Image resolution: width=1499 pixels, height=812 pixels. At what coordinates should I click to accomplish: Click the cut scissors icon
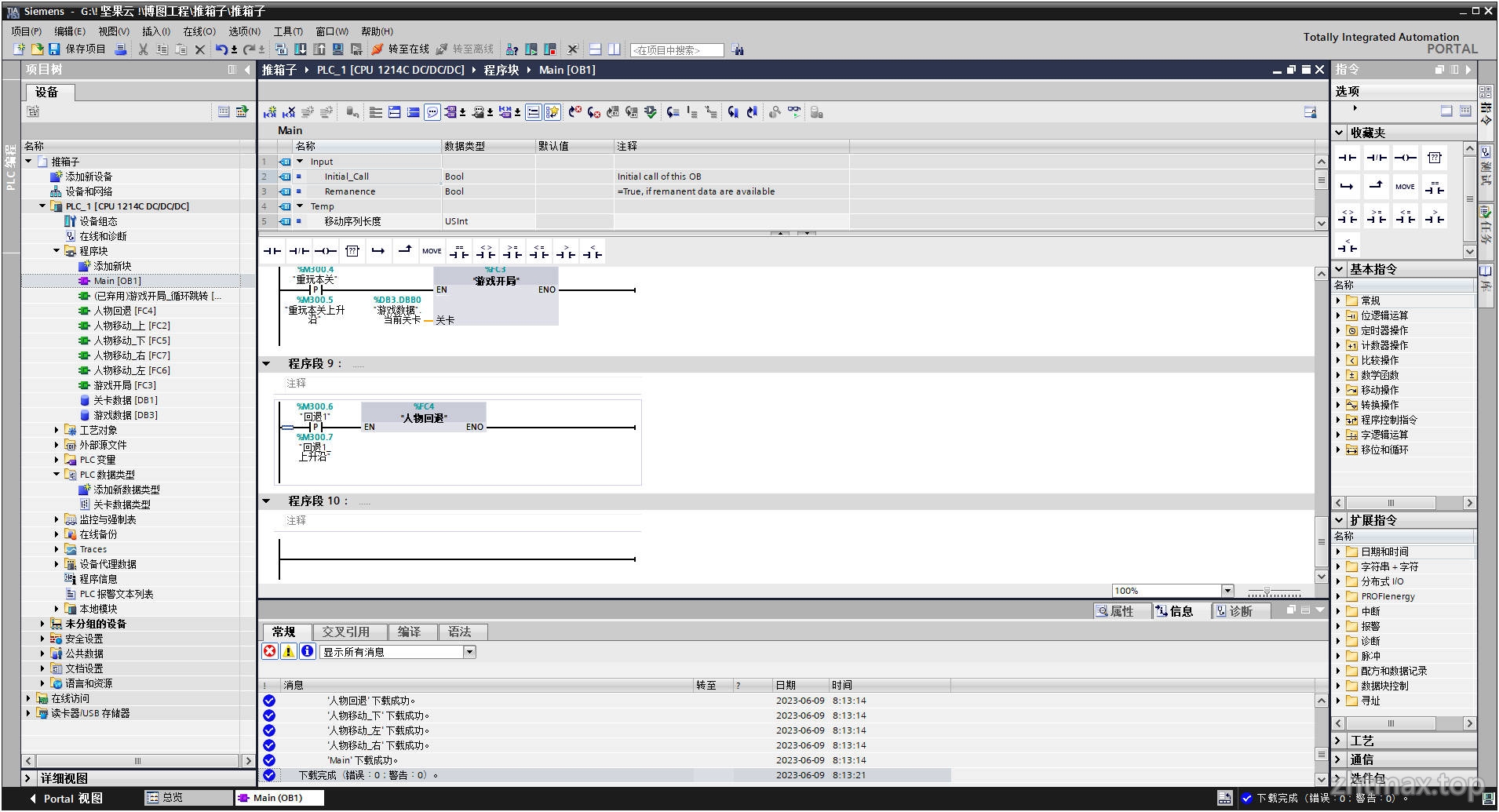coord(143,49)
